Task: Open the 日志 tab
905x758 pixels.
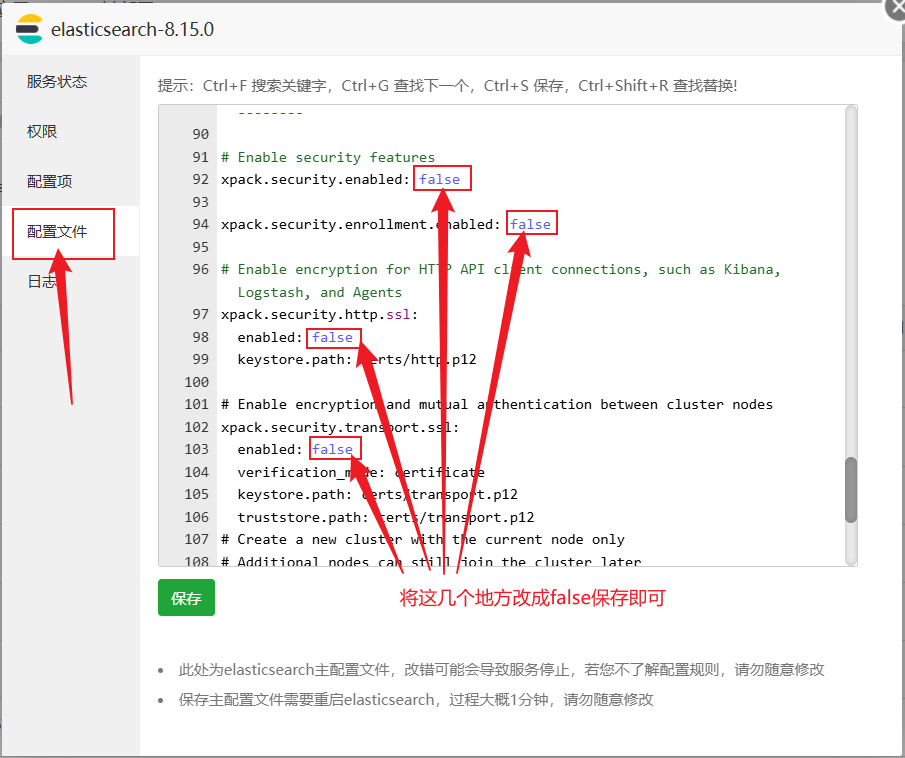Action: click(42, 281)
